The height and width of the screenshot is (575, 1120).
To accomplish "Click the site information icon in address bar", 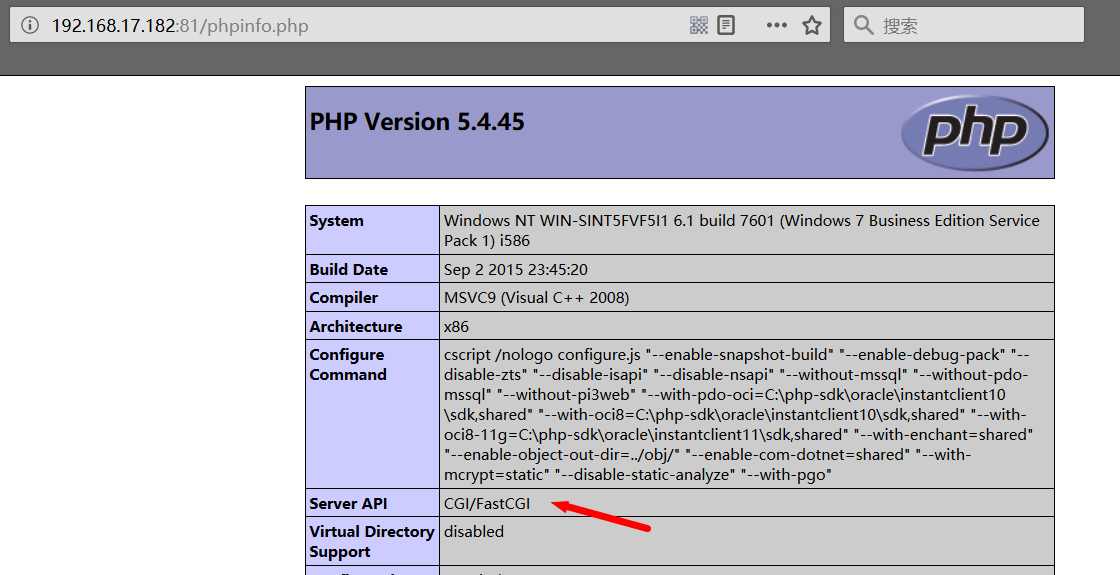I will [x=30, y=25].
